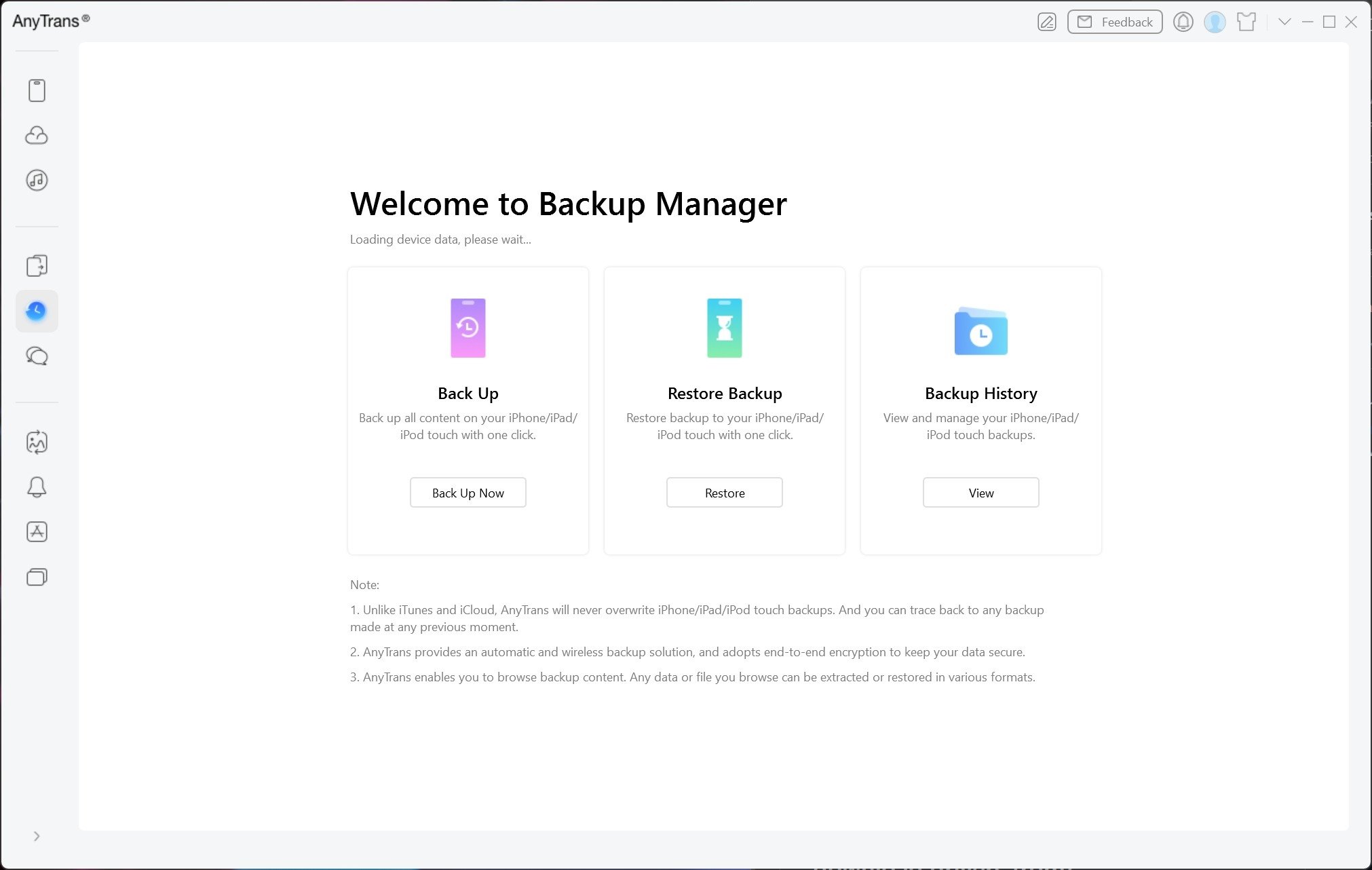
Task: Click the clipboard/transfer icon in sidebar
Action: click(x=37, y=265)
